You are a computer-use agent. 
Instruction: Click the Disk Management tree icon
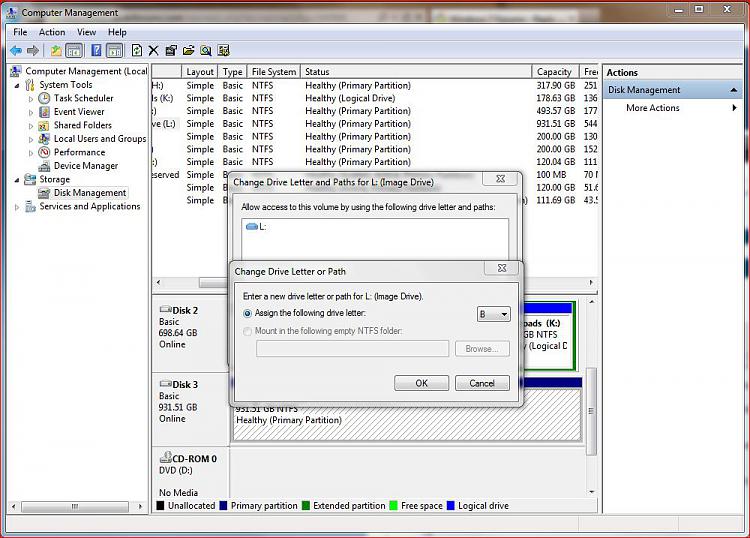point(44,193)
